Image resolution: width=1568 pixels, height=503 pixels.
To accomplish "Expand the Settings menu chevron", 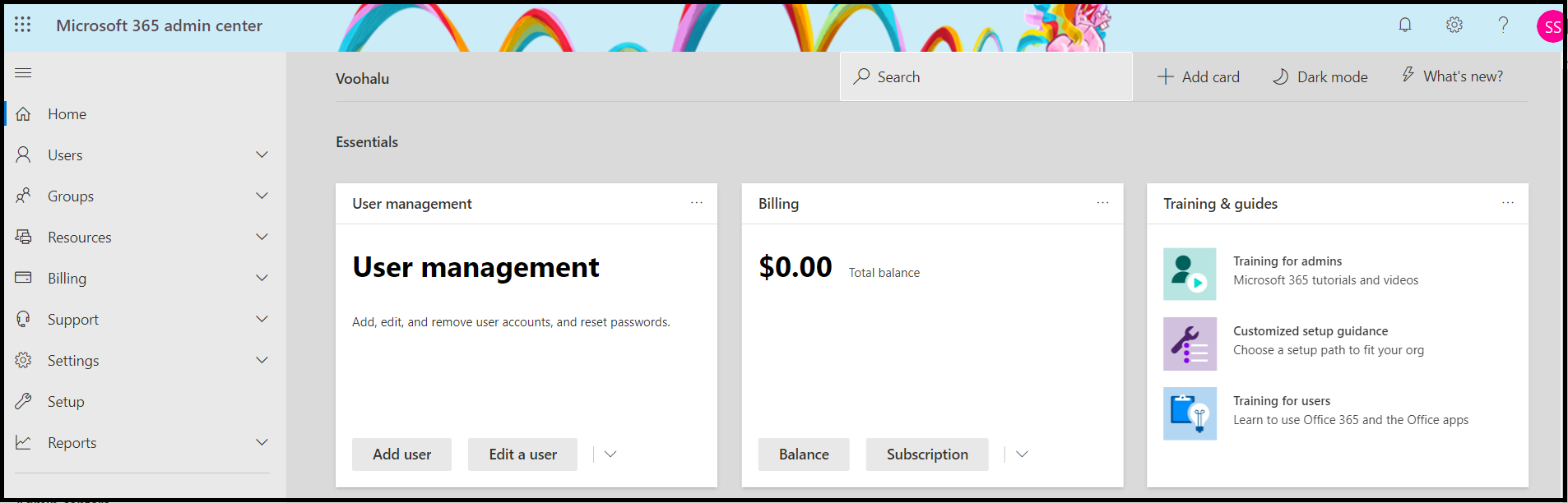I will (x=262, y=360).
